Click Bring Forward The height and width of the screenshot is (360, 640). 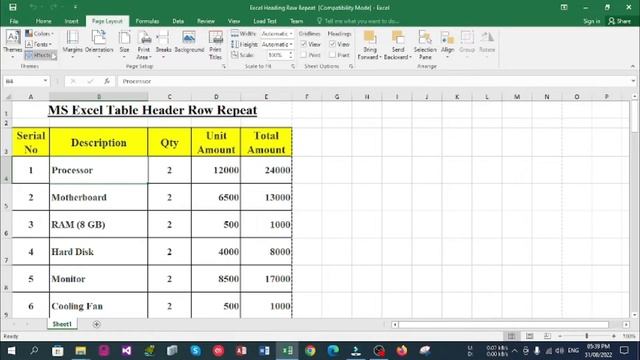370,45
